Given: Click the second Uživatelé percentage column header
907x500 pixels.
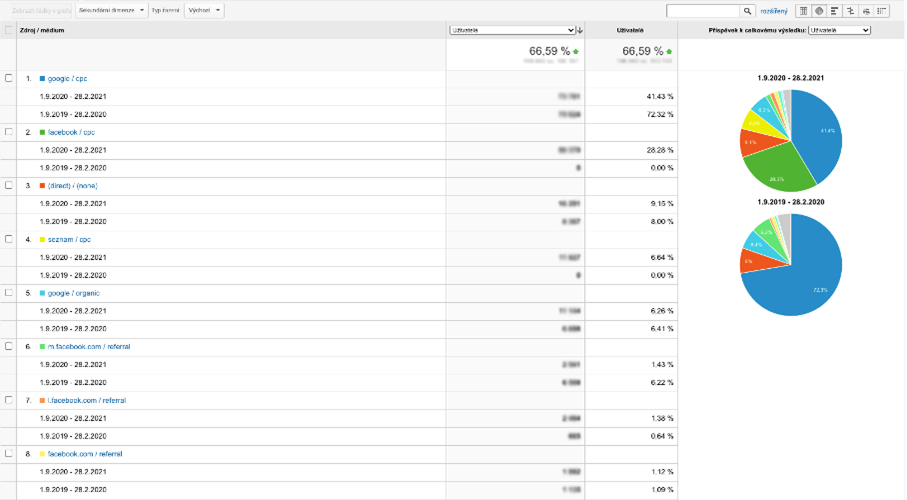Looking at the screenshot, I should [630, 30].
